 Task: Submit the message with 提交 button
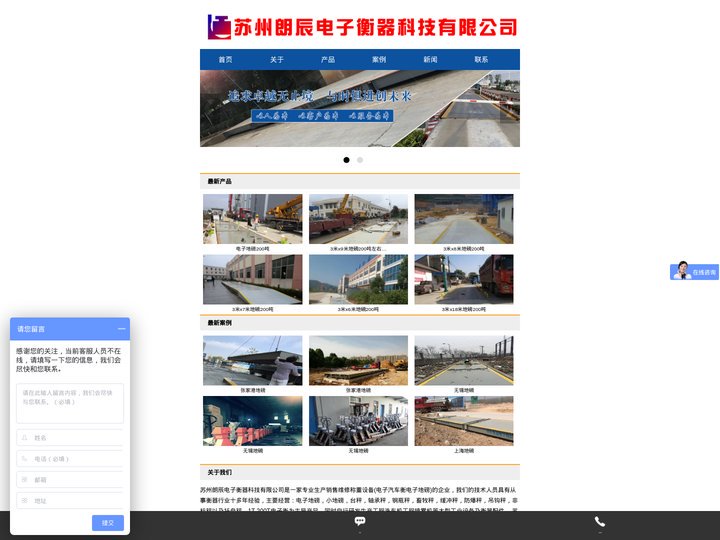click(x=108, y=523)
